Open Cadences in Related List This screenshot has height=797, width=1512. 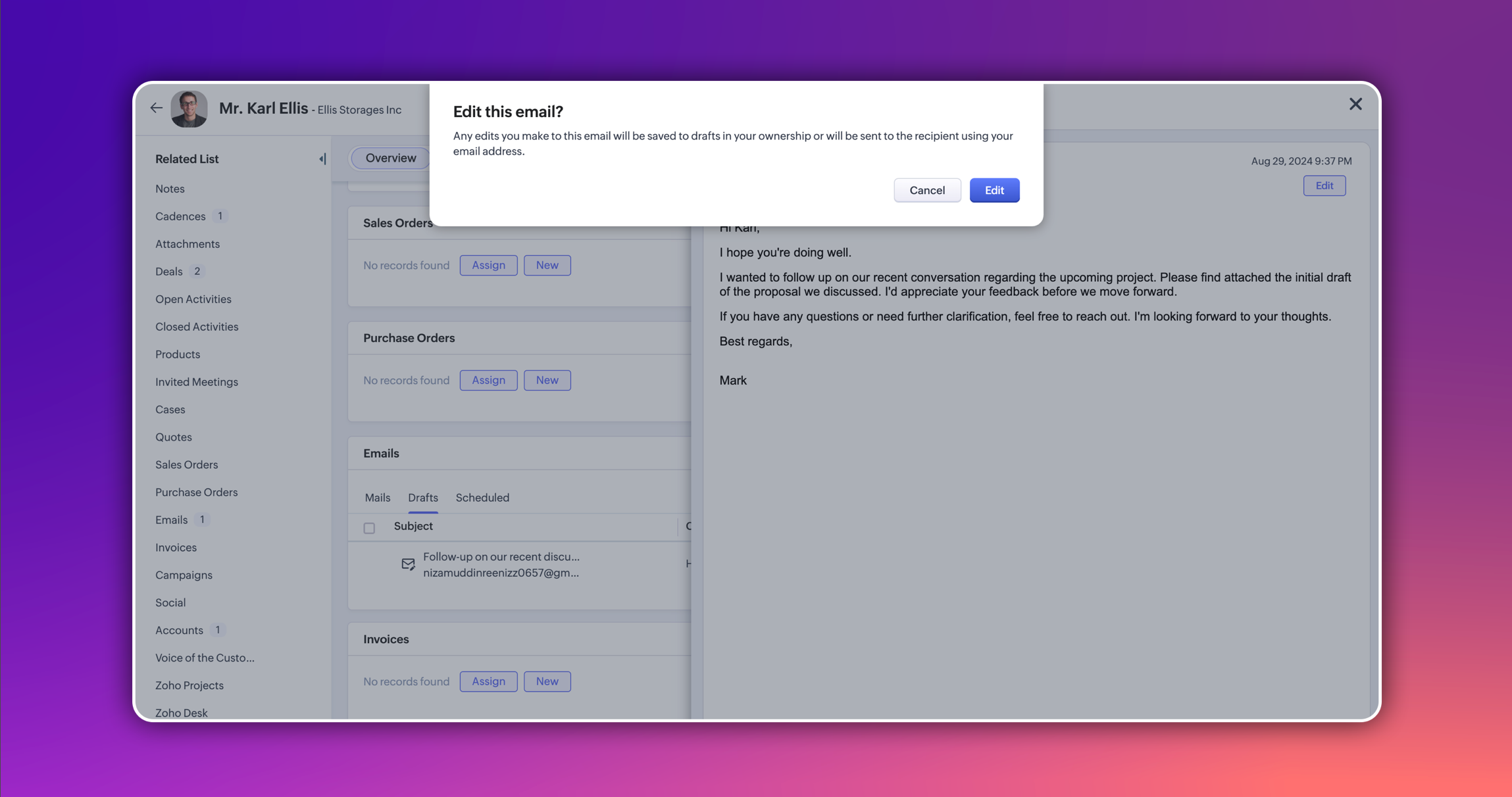click(180, 216)
